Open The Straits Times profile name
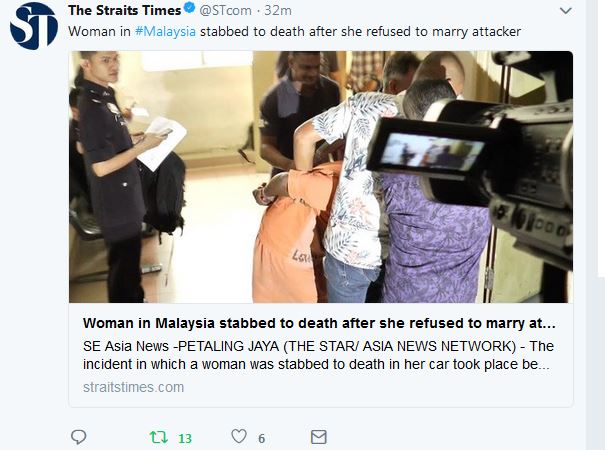The height and width of the screenshot is (450, 605). [x=125, y=10]
